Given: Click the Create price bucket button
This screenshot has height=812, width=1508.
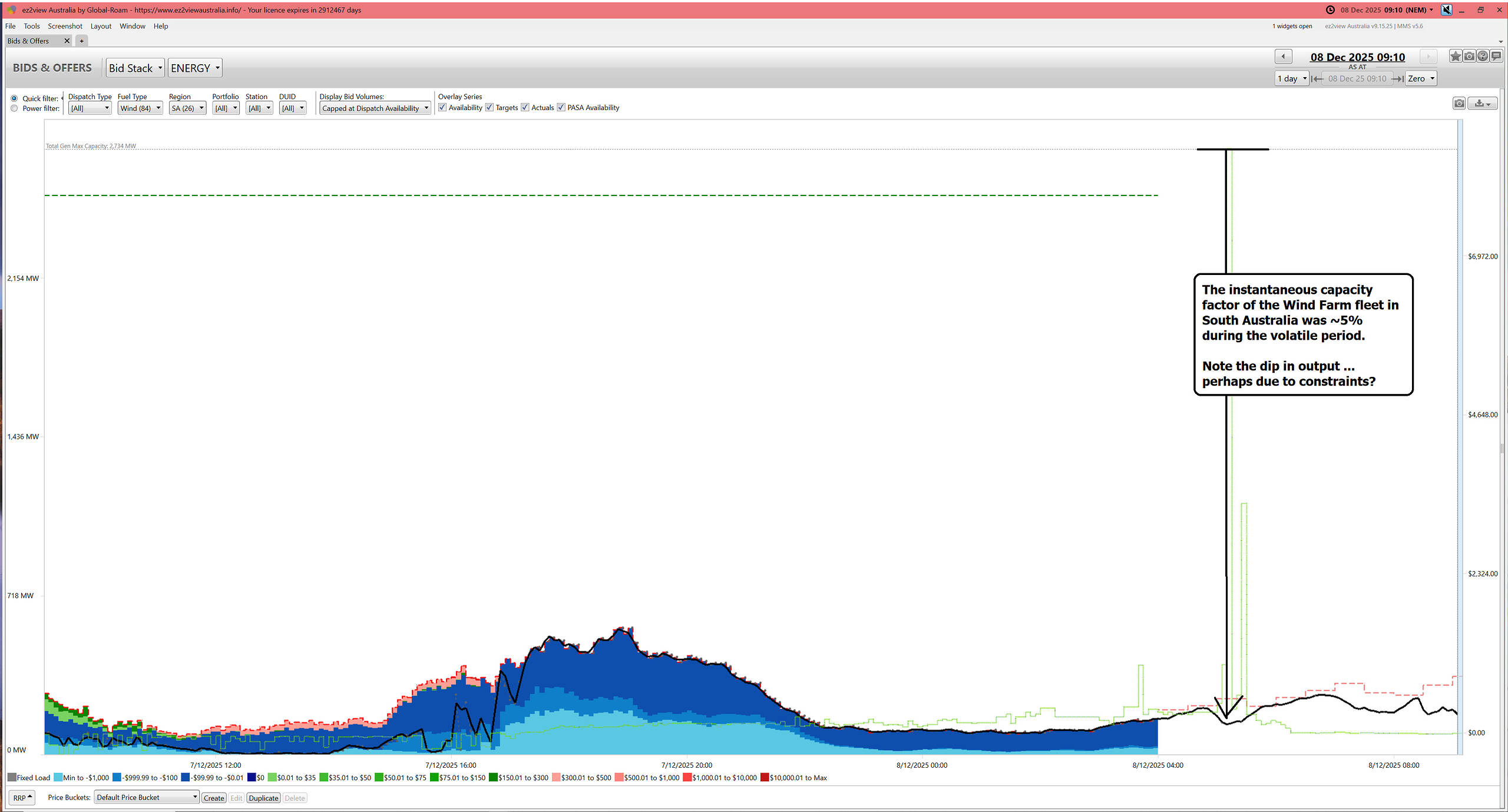Looking at the screenshot, I should [x=214, y=798].
